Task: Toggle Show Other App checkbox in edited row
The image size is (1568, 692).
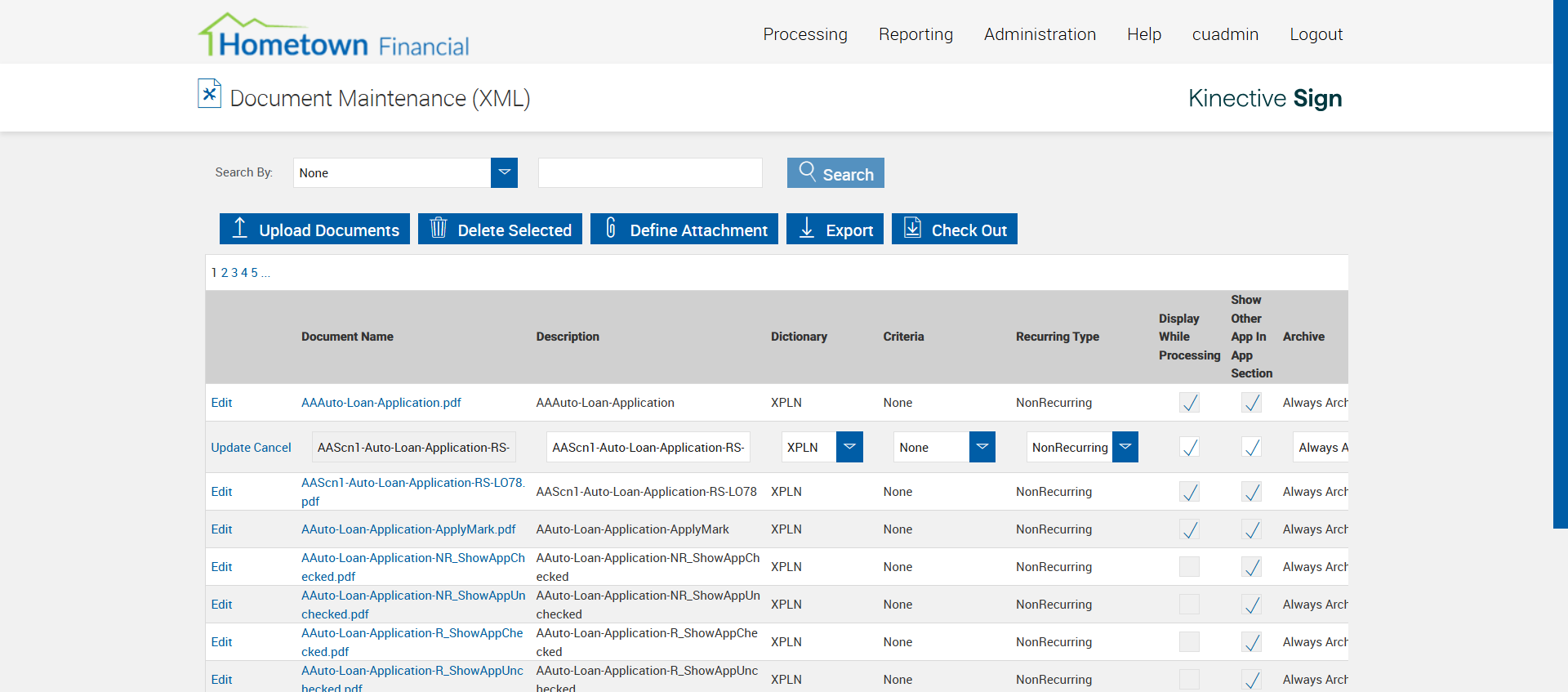Action: 1251,448
